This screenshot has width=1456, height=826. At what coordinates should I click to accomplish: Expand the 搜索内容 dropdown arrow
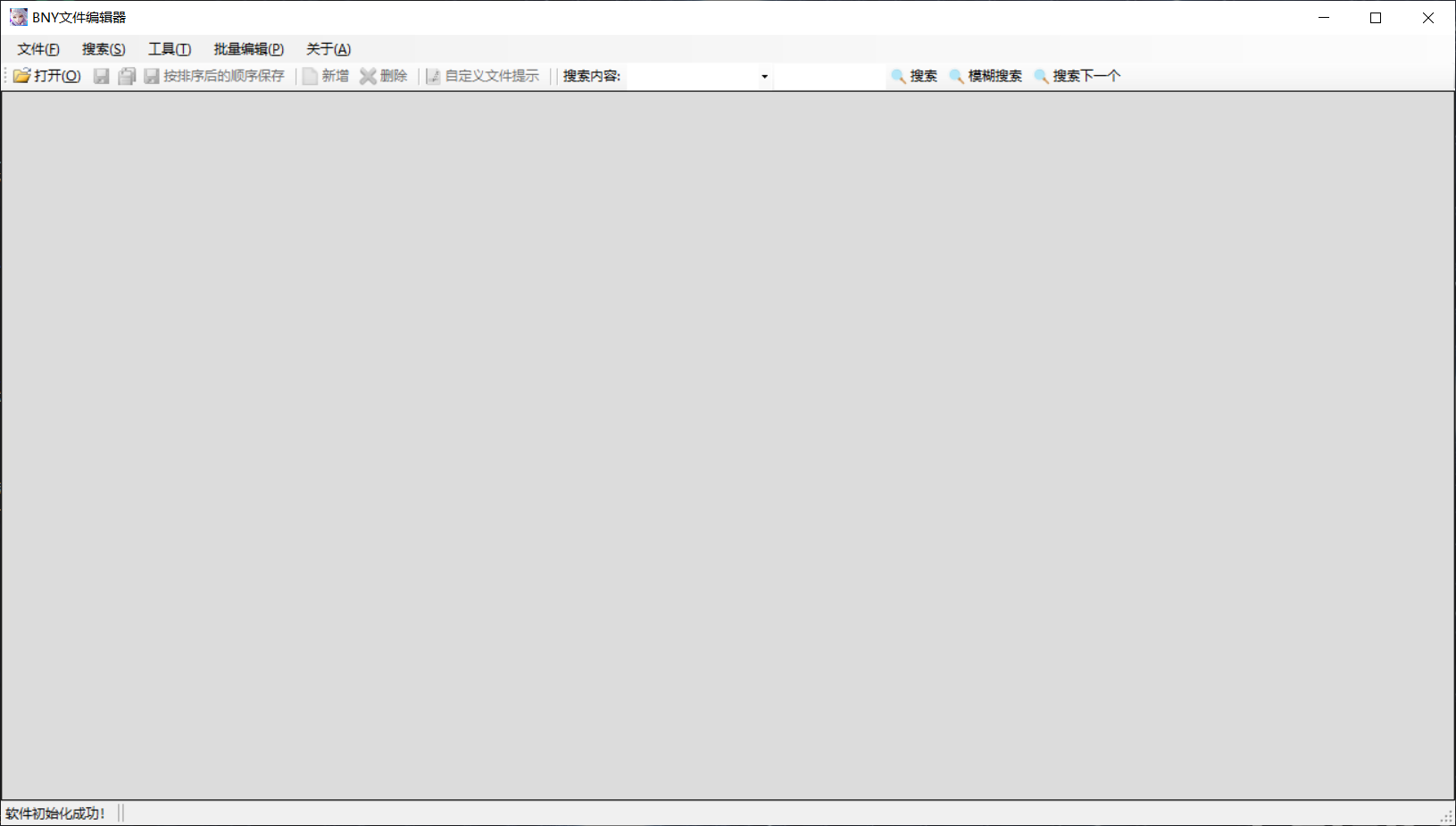click(764, 76)
